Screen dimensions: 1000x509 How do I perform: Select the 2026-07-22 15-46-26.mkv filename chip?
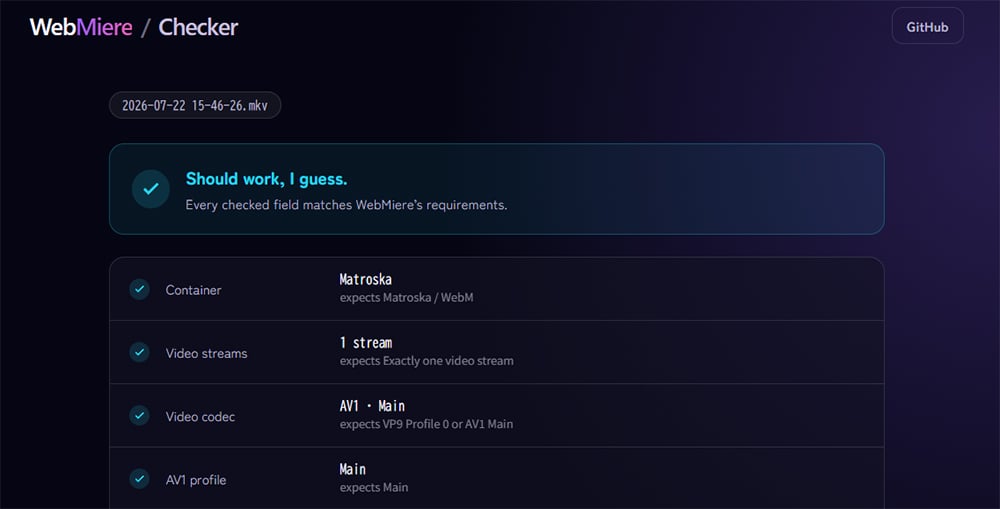pos(195,105)
